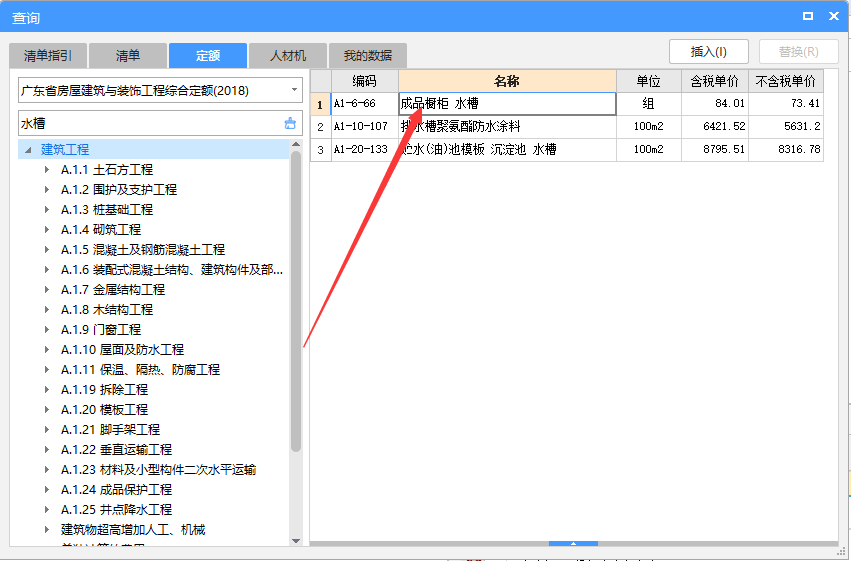The width and height of the screenshot is (851, 561).
Task: Expand the A.1.10 屋面及防水工程 node
Action: click(x=47, y=349)
